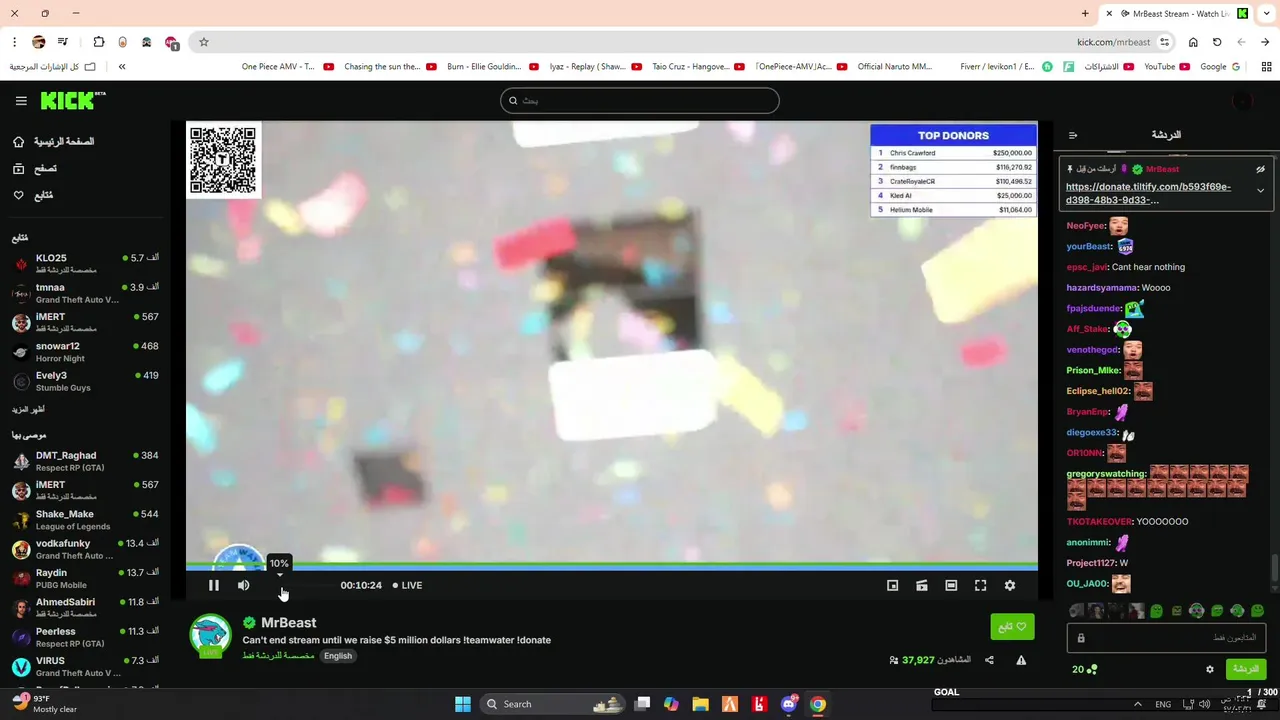1280x720 pixels.
Task: Click the MrBeast channel name
Action: (288, 622)
